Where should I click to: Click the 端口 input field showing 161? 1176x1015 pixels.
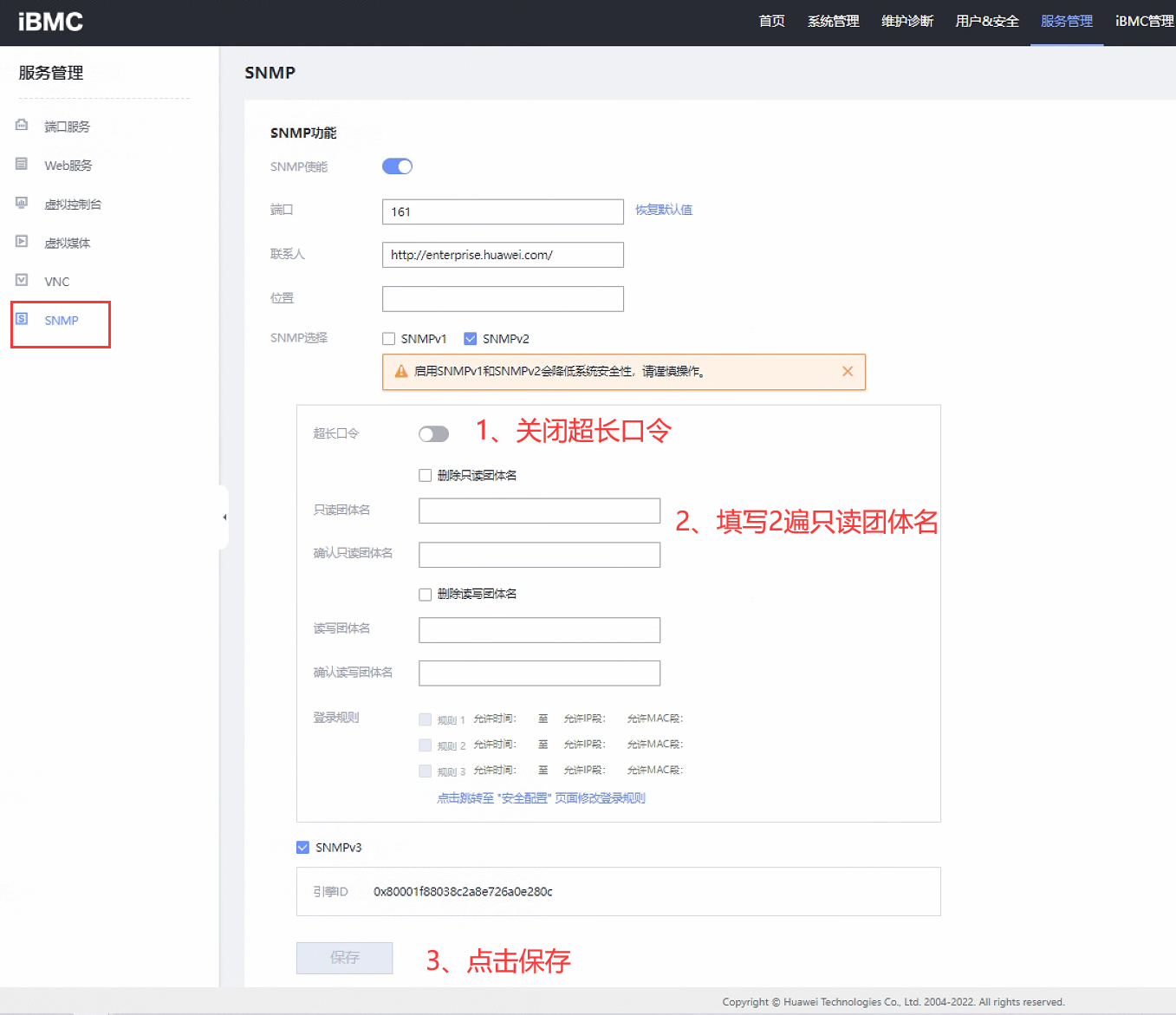coord(503,211)
